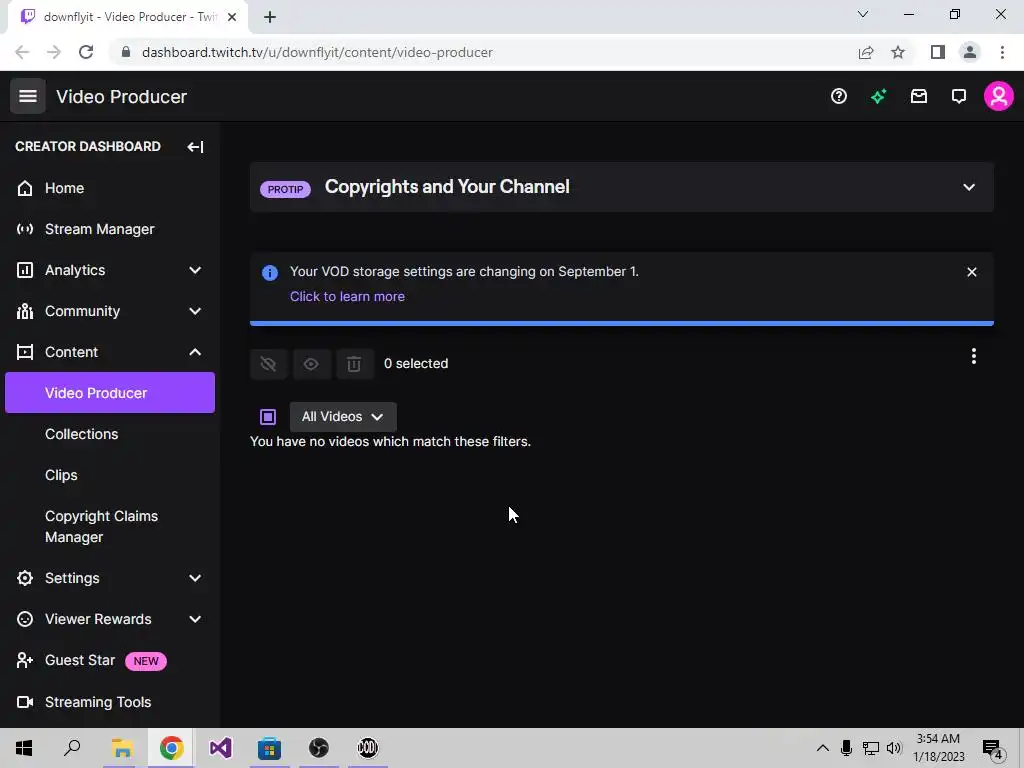Viewport: 1024px width, 768px height.
Task: Select Video Producer in sidebar
Action: pyautogui.click(x=110, y=392)
